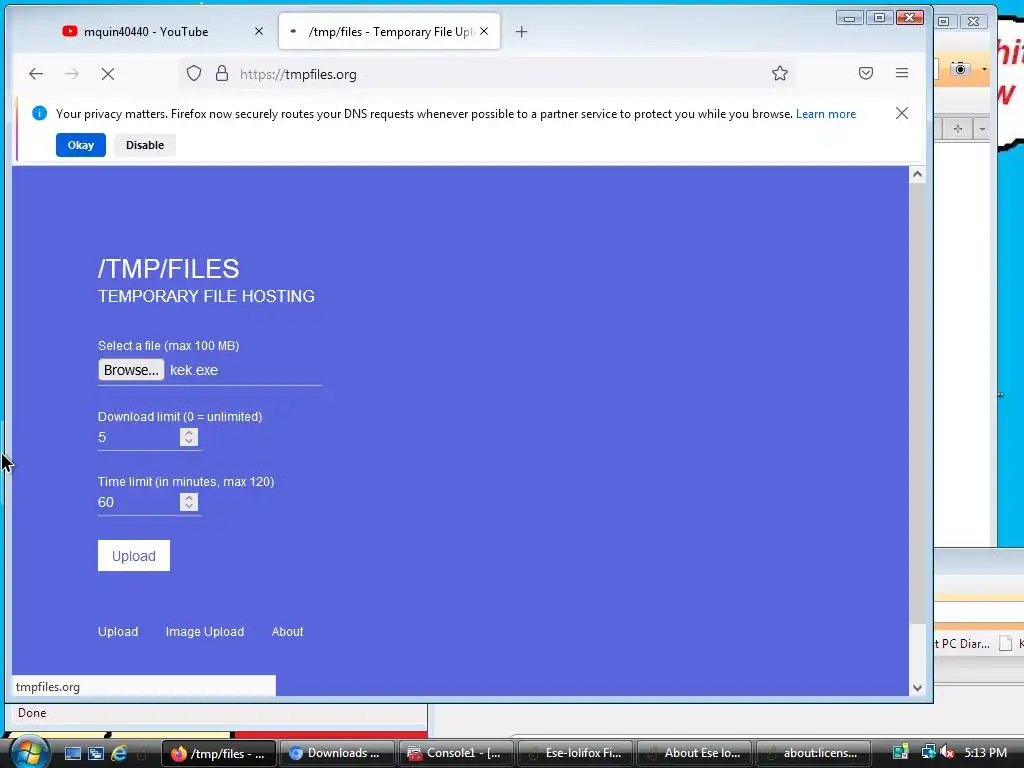Go back using the browser back arrow
The width and height of the screenshot is (1024, 768).
click(36, 74)
